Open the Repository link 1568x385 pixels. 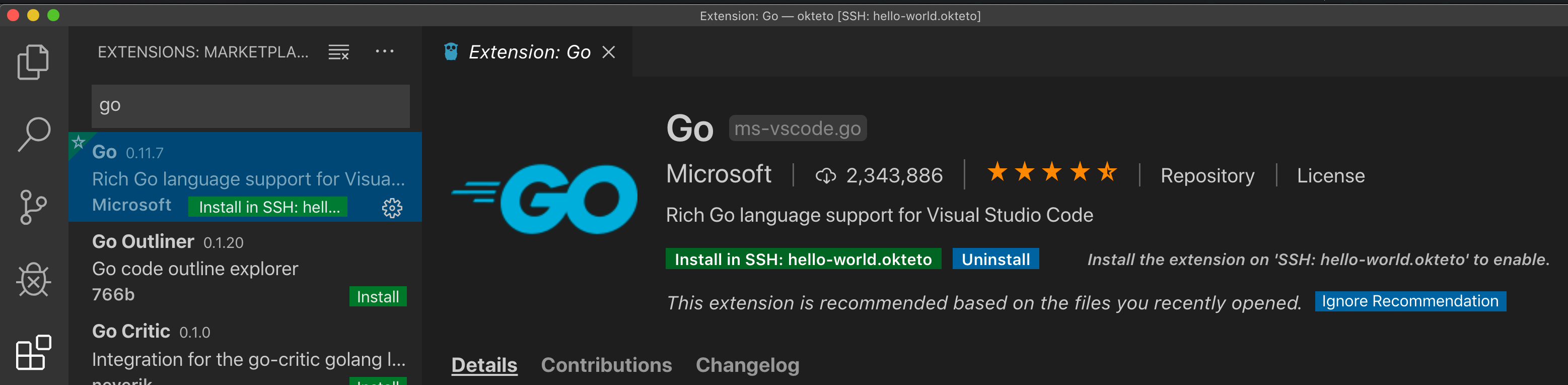click(x=1207, y=175)
